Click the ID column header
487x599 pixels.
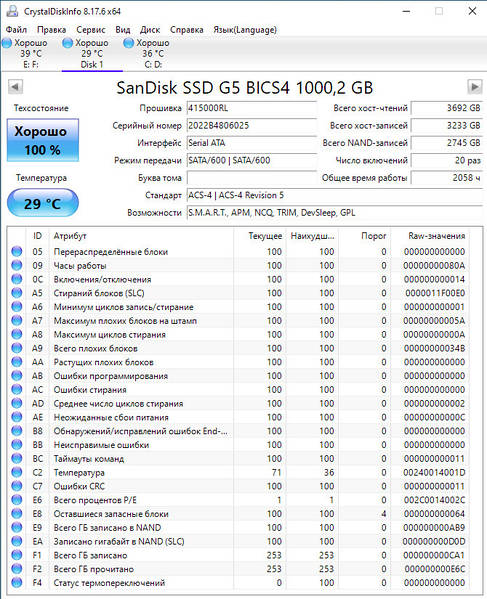coord(37,236)
